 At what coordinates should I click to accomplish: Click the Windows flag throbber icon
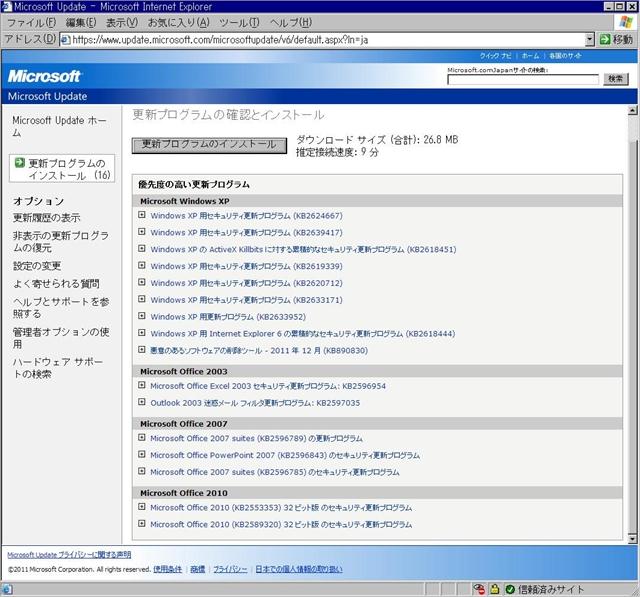pos(625,22)
